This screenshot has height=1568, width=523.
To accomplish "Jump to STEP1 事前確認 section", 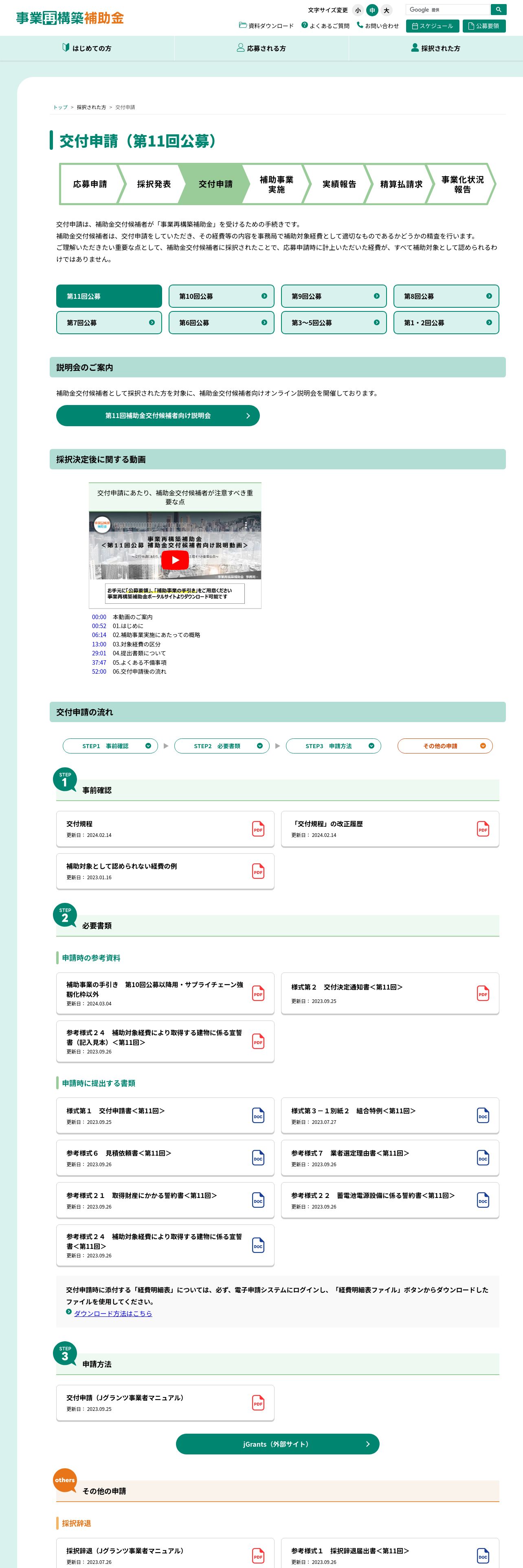I will (110, 746).
